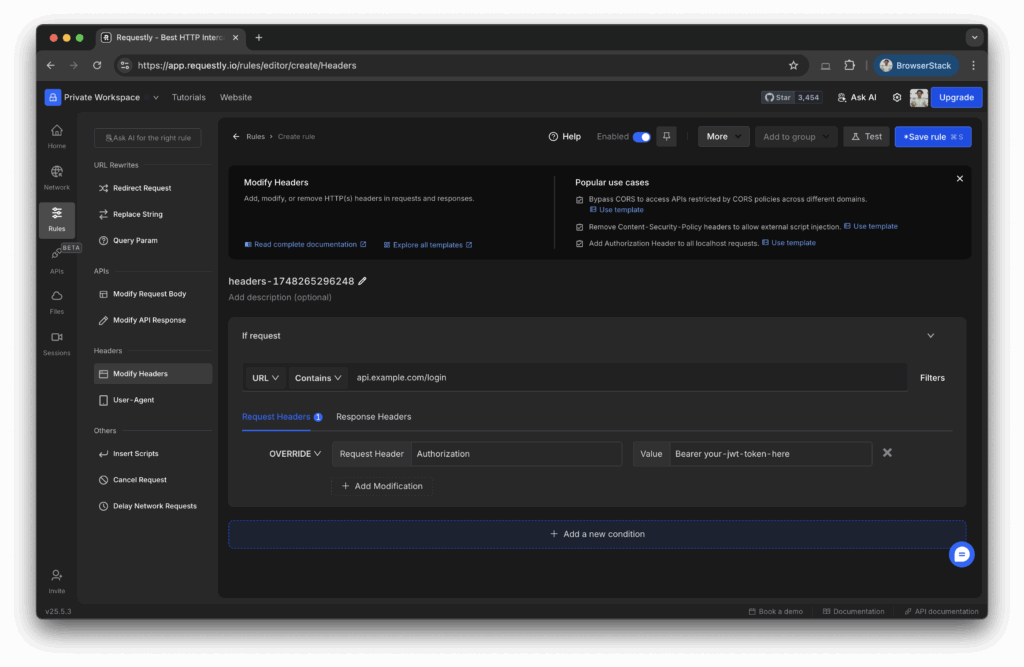Open the Files section in sidebar

(57, 302)
